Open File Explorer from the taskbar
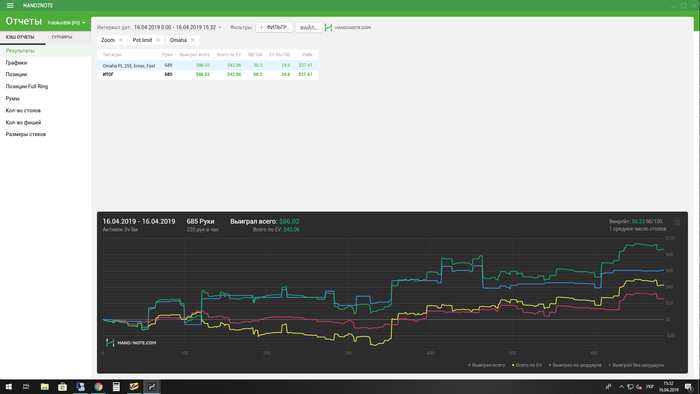The image size is (700, 394). tap(45, 386)
